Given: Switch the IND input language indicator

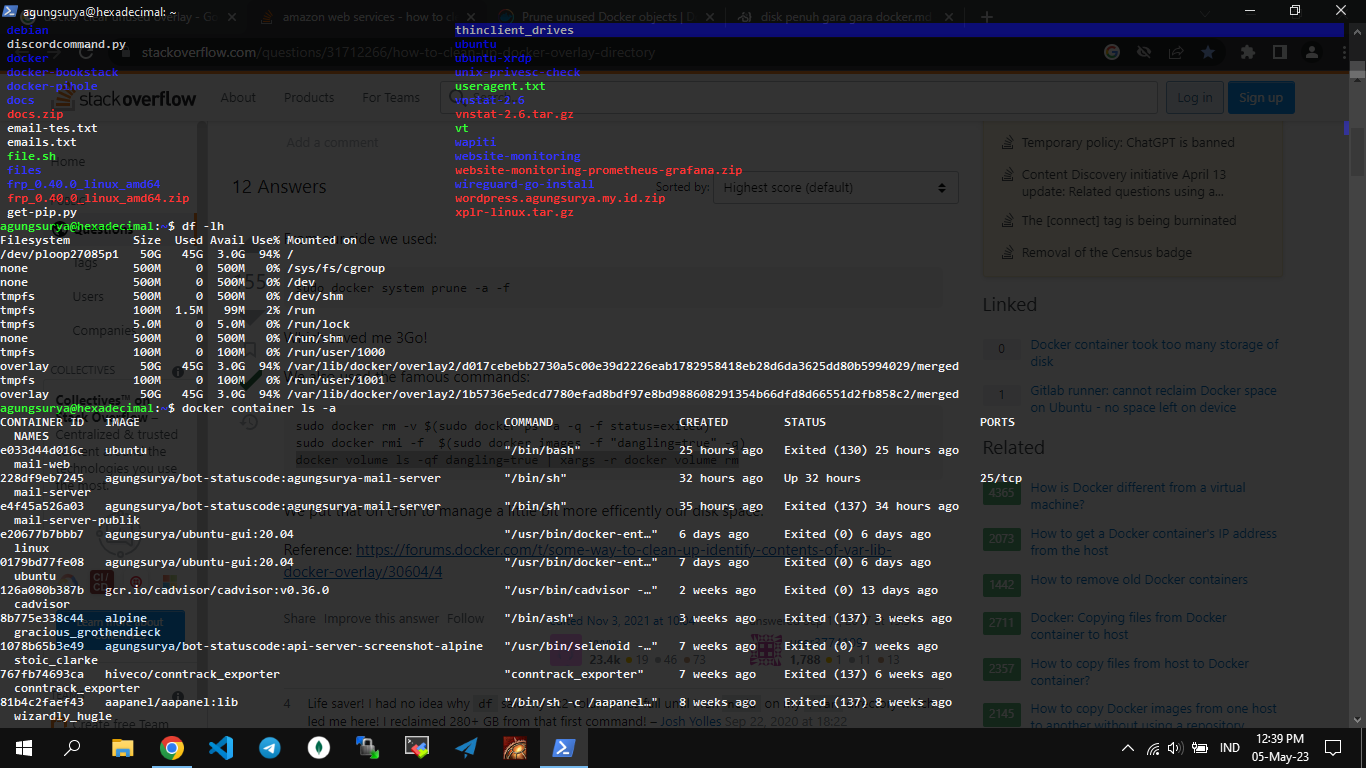Looking at the screenshot, I should point(1230,748).
